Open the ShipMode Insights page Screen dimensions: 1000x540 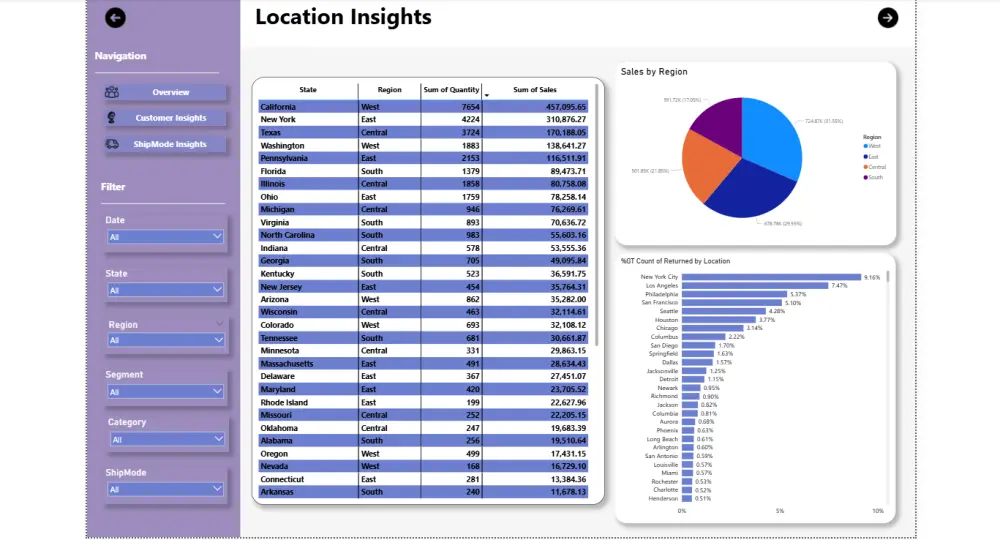click(x=165, y=144)
